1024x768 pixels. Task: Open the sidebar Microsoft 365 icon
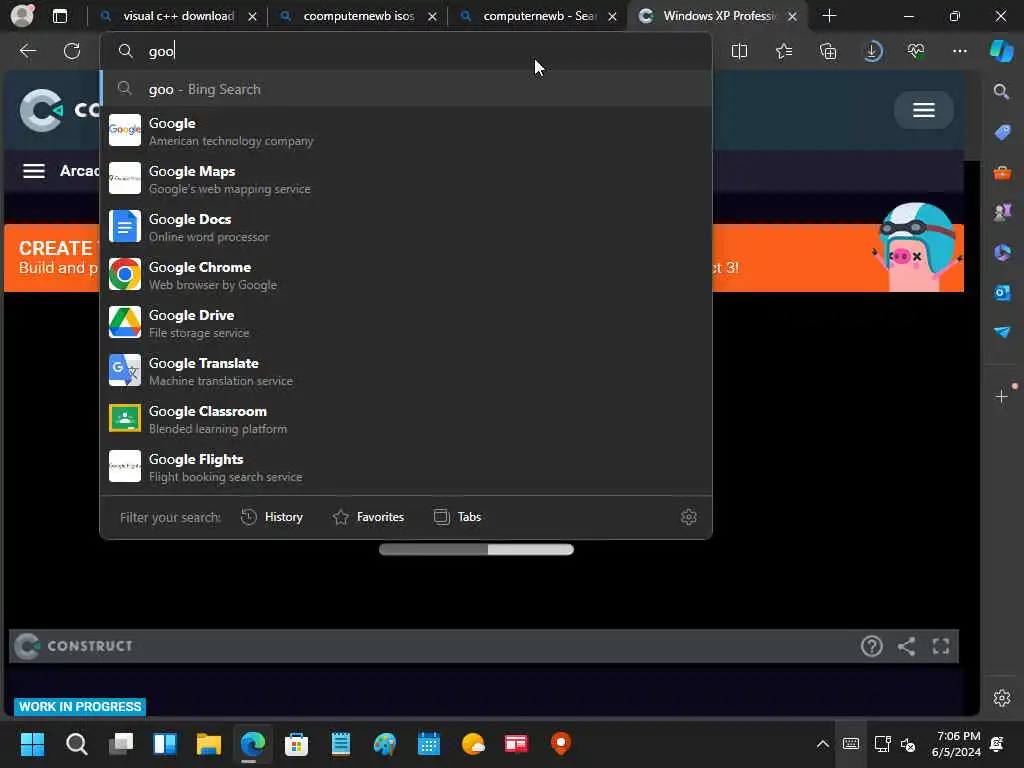(x=1002, y=252)
